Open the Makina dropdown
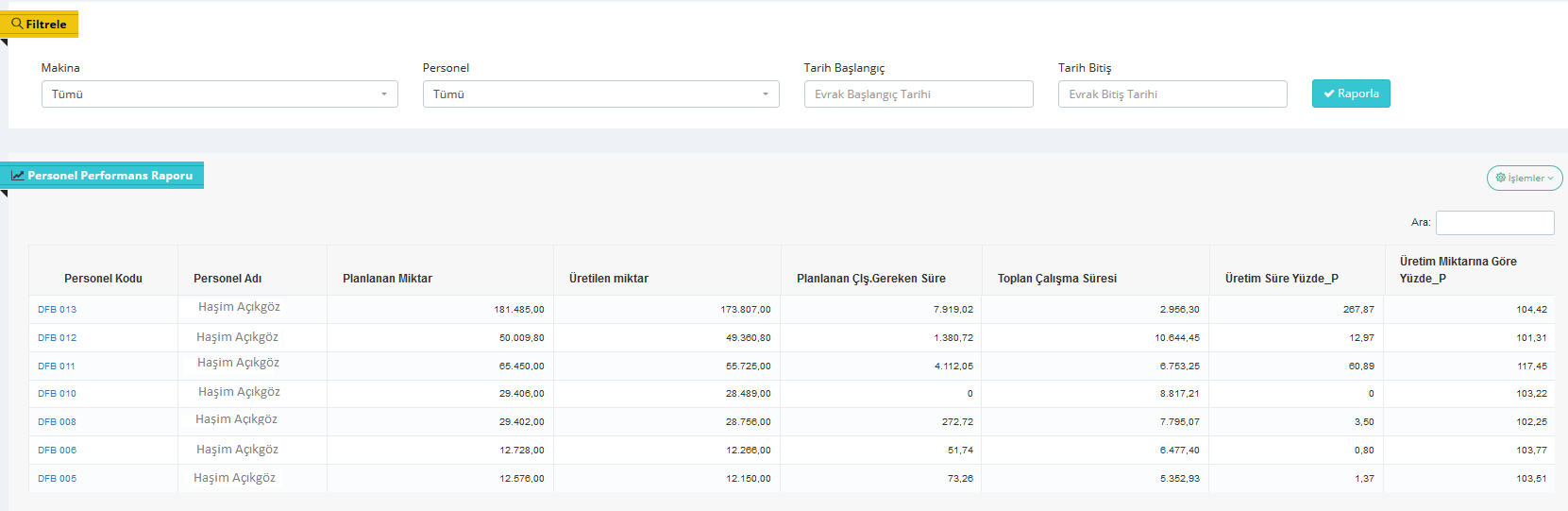The height and width of the screenshot is (511, 1568). click(x=219, y=94)
